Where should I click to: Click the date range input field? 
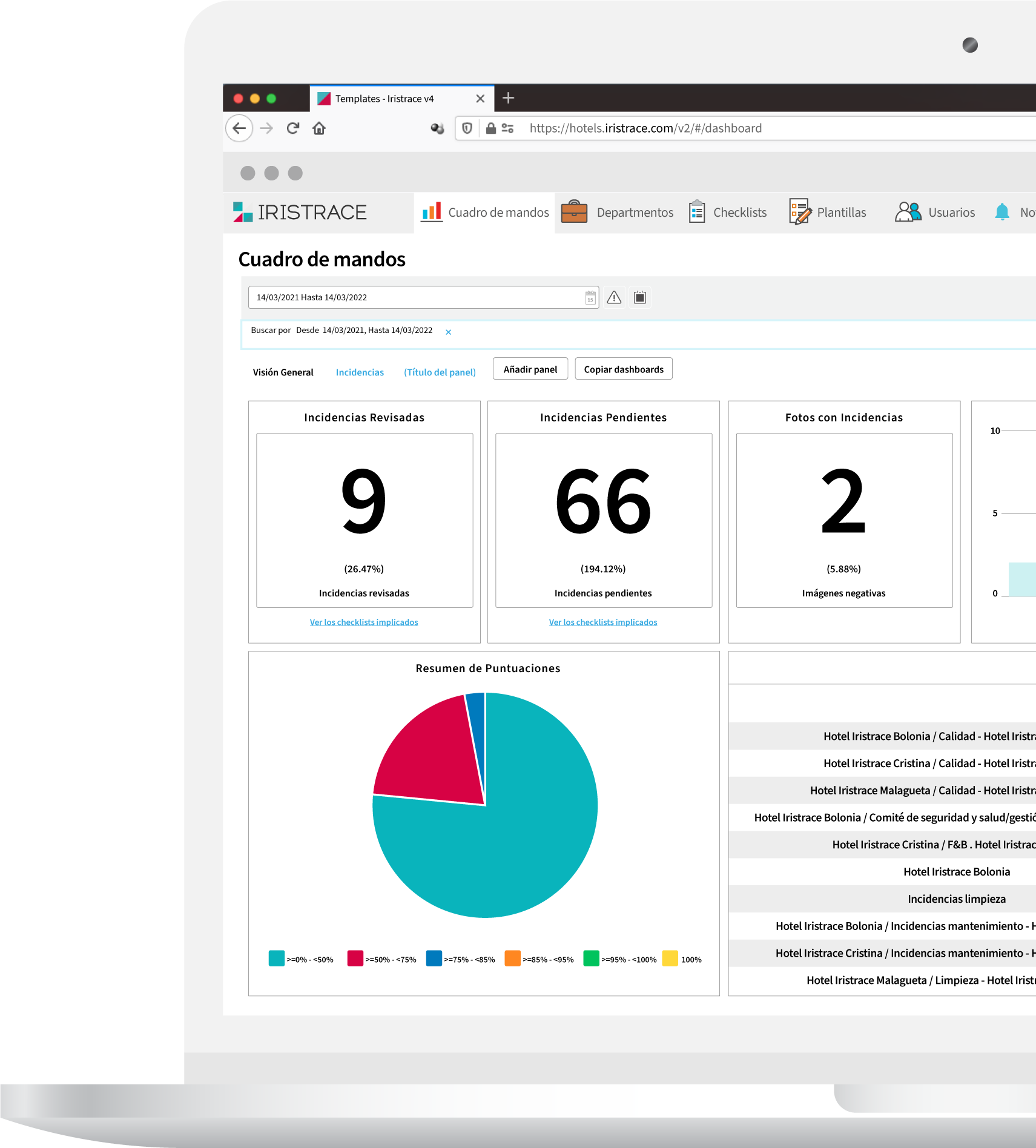(x=423, y=297)
